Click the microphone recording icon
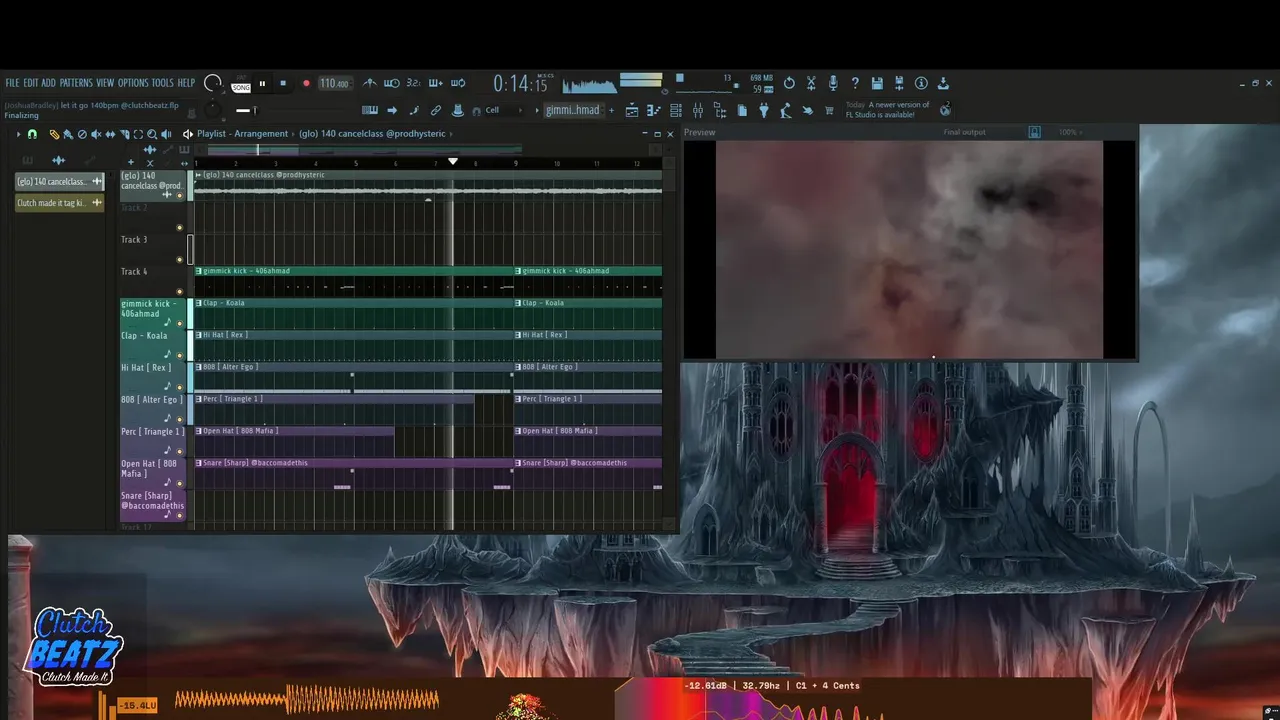Image resolution: width=1280 pixels, height=720 pixels. tap(833, 83)
